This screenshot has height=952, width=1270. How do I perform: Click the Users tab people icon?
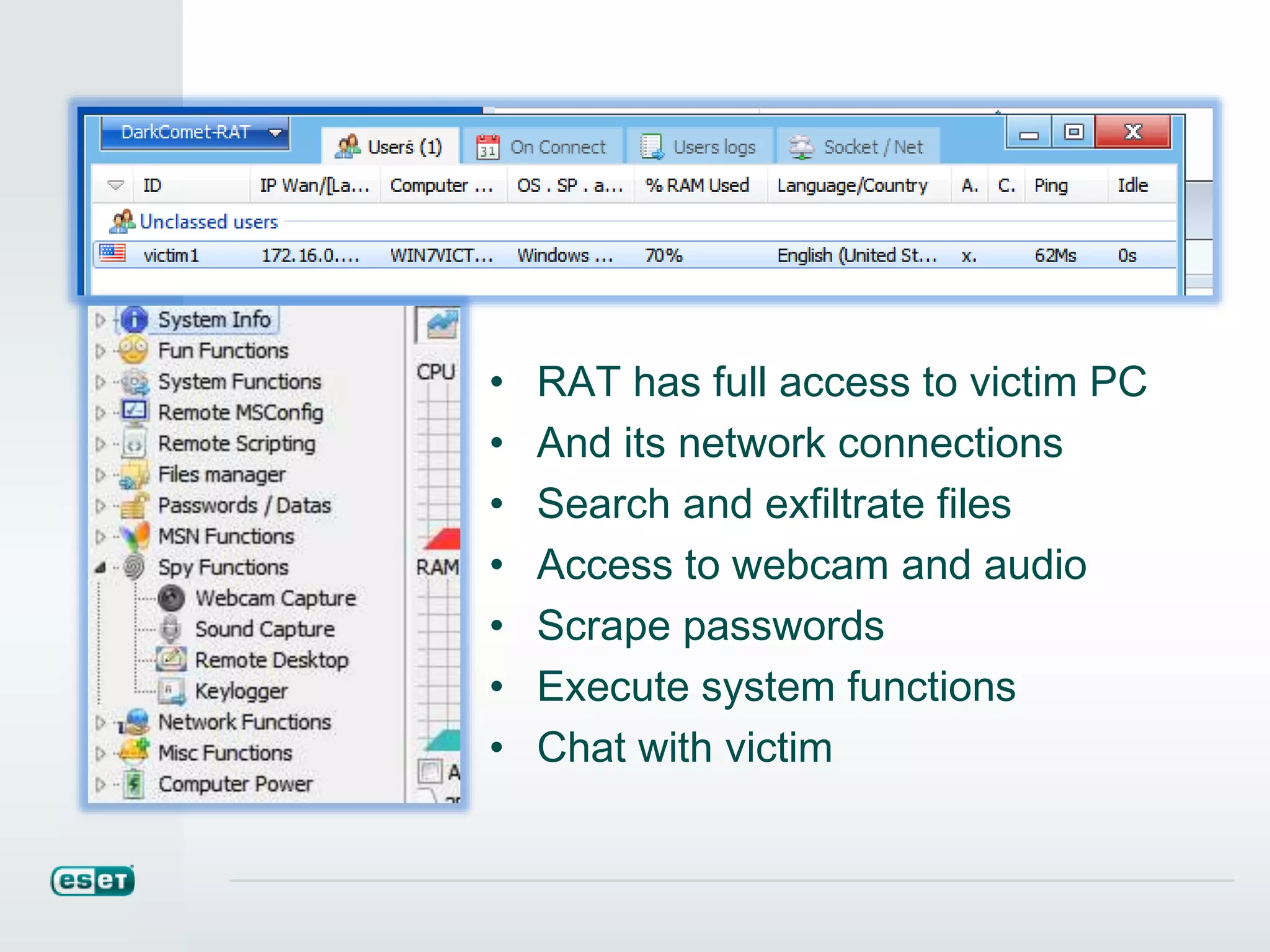(x=348, y=147)
